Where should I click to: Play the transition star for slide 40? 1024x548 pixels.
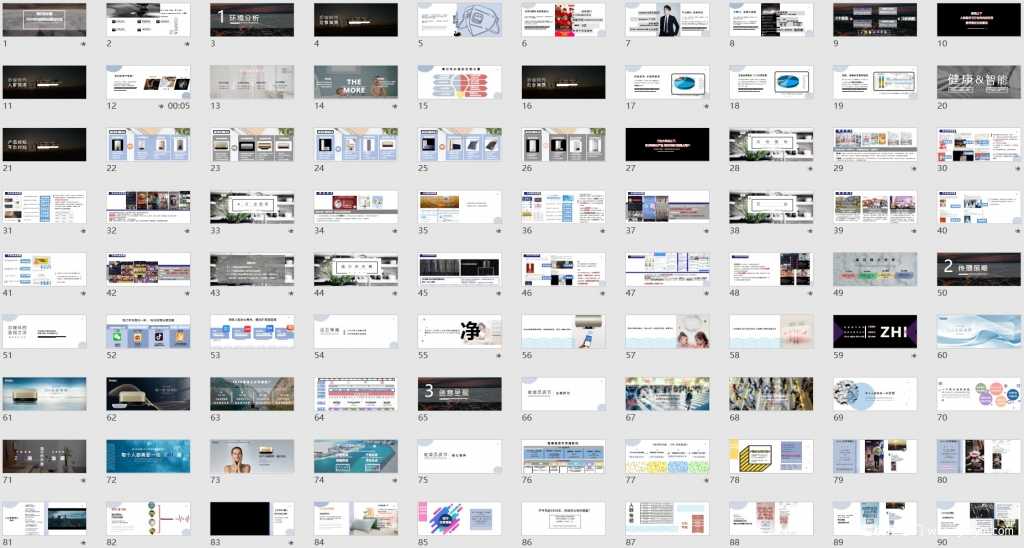point(1017,231)
